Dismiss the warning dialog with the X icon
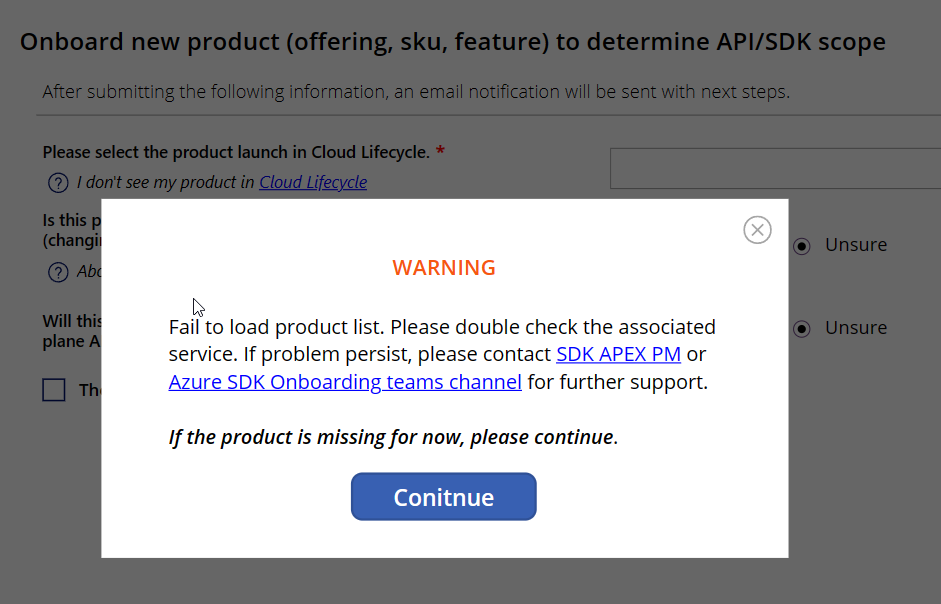Screen dimensions: 941x604 (x=757, y=229)
